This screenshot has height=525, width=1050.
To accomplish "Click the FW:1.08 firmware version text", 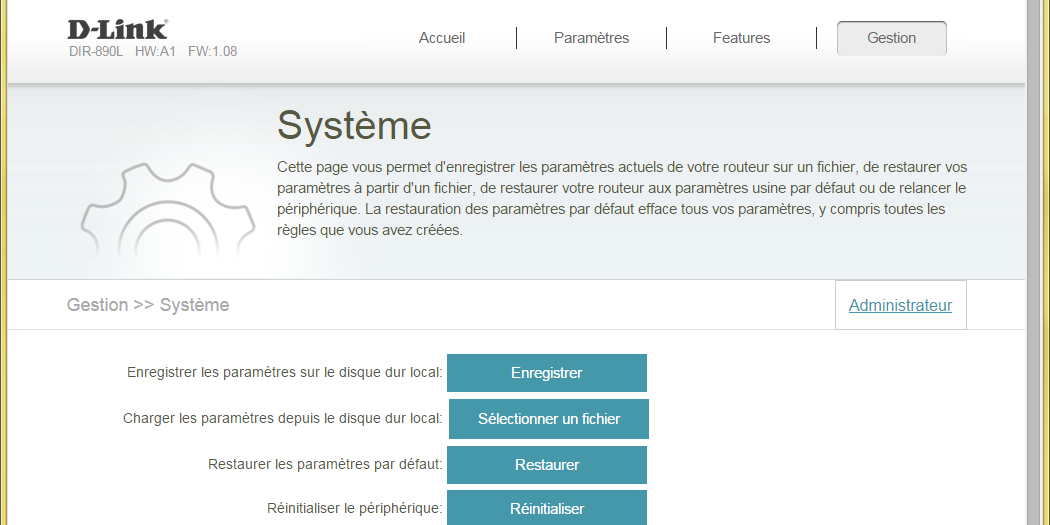I will [212, 52].
